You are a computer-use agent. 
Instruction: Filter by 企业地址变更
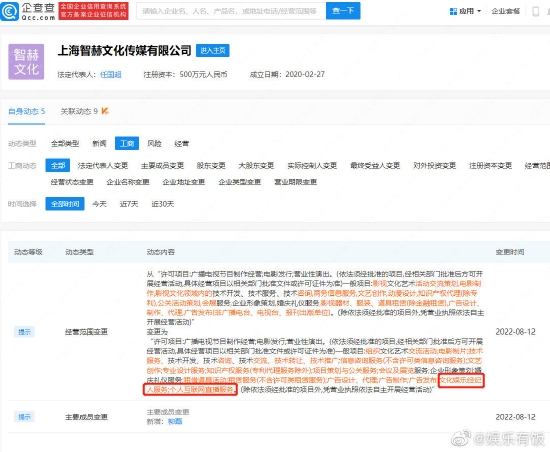[184, 182]
